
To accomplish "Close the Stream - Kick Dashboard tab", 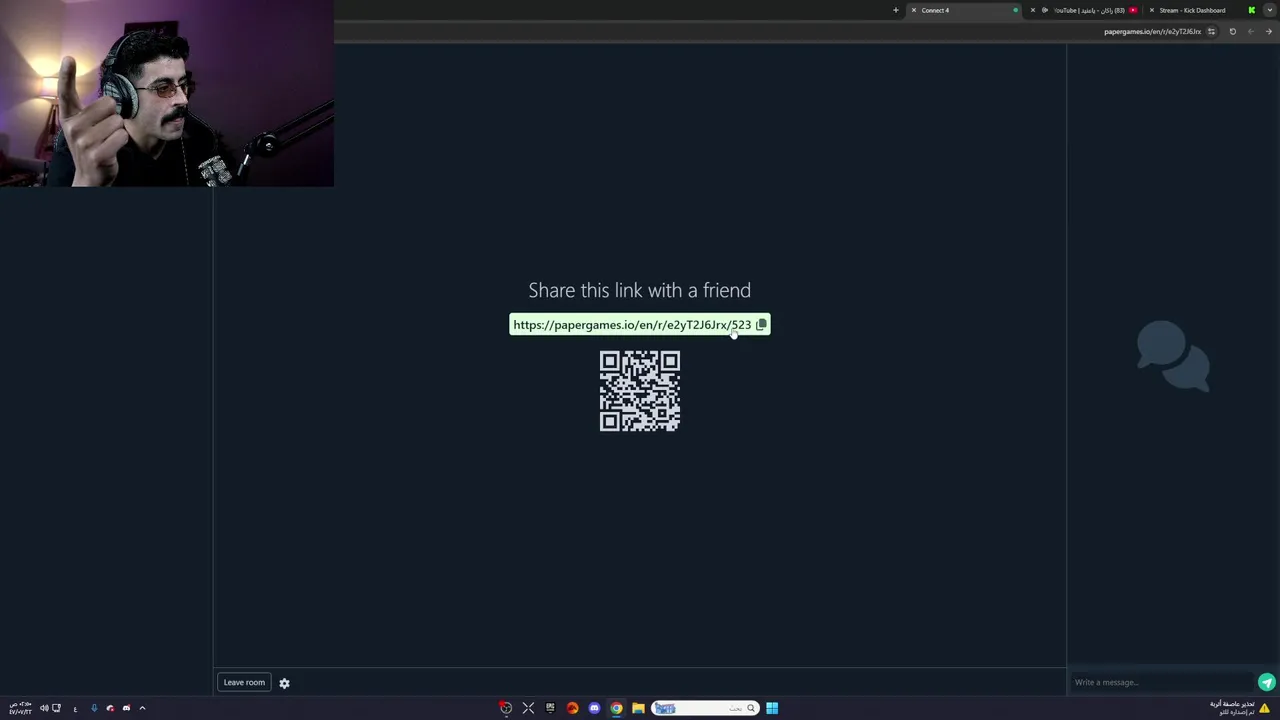I will tap(1152, 10).
